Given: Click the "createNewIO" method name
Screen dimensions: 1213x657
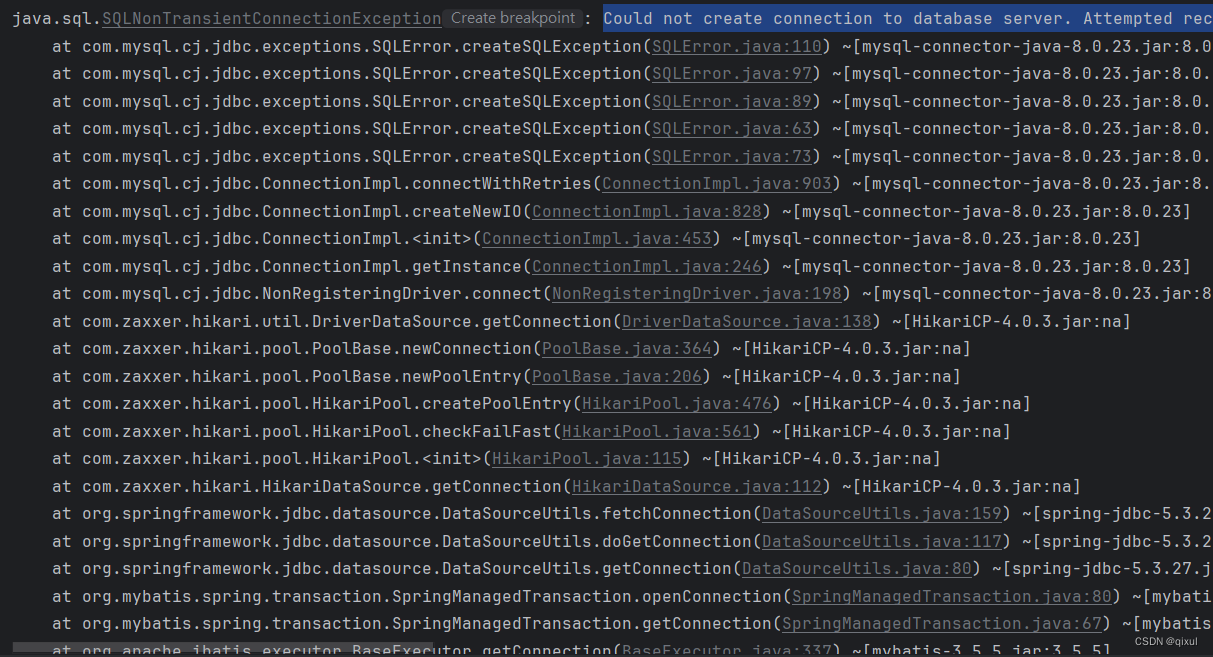Looking at the screenshot, I should click(x=467, y=211).
